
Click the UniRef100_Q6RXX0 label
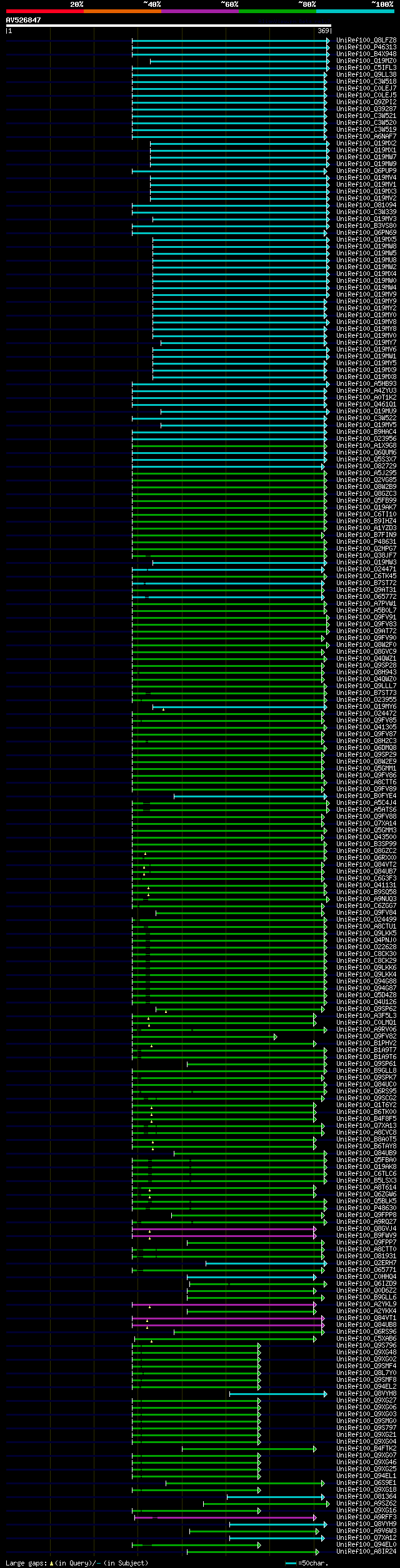[x=366, y=858]
